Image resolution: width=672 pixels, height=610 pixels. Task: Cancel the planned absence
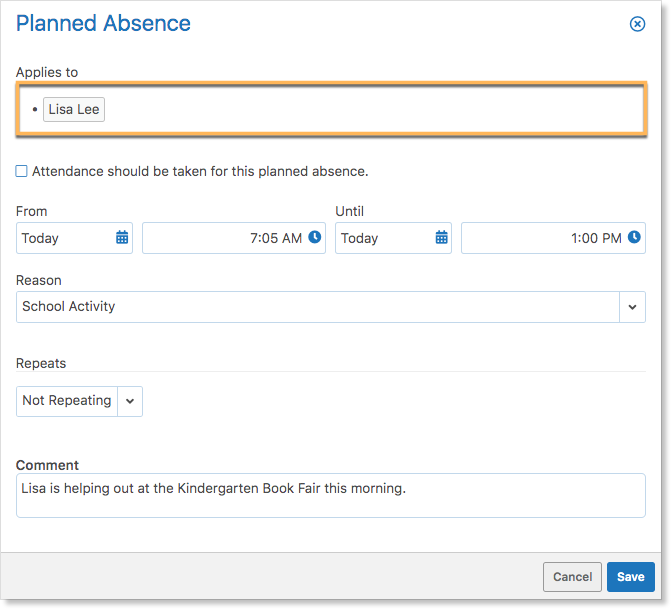pyautogui.click(x=572, y=577)
